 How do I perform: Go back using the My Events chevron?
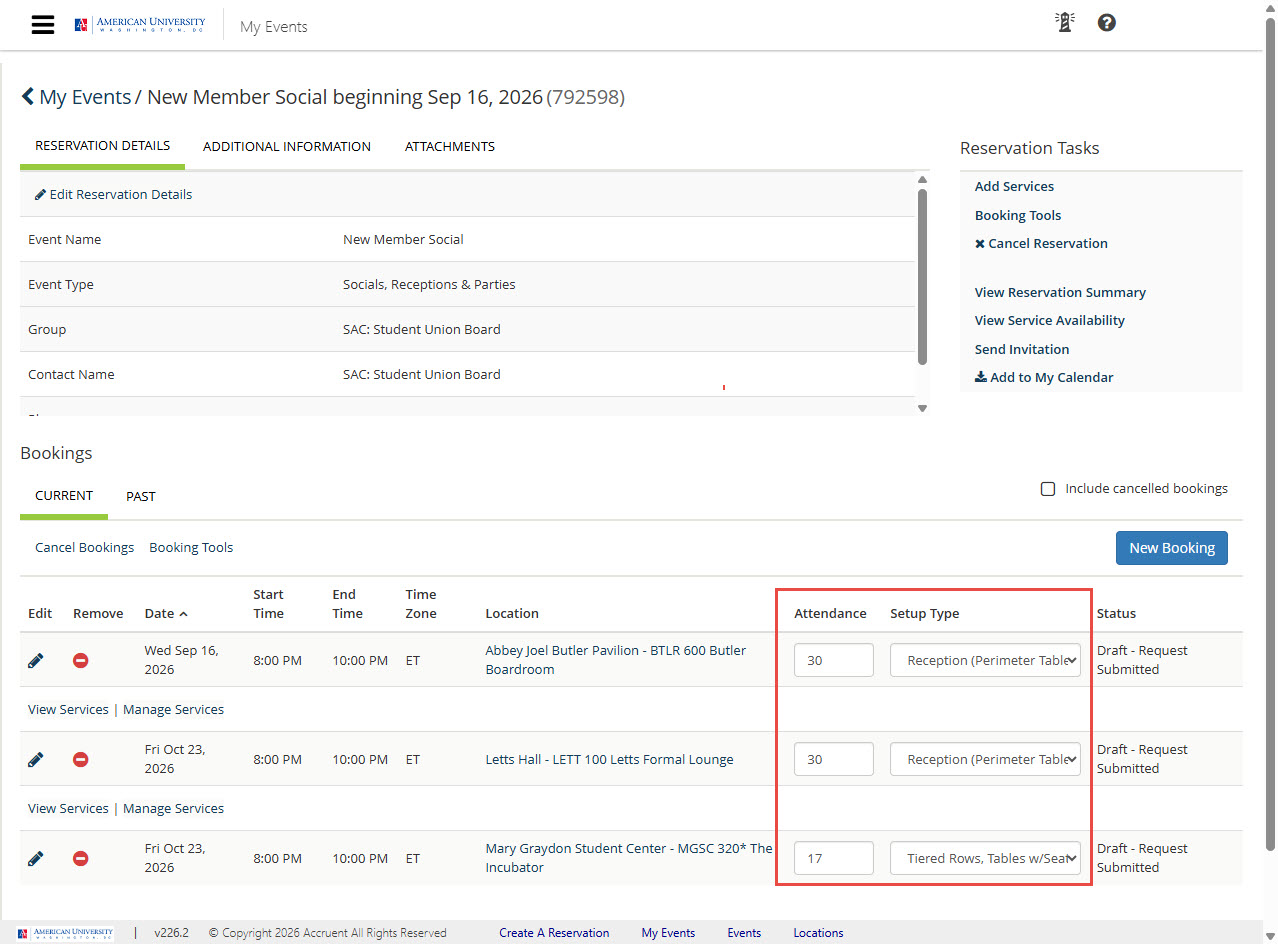tap(27, 97)
